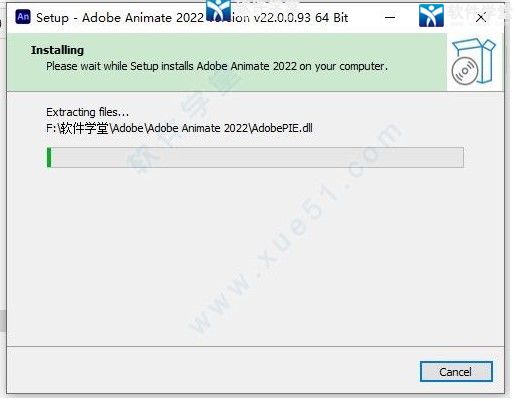516x401 pixels.
Task: Click the 'Please wait while Setup installs' message
Action: [217, 66]
